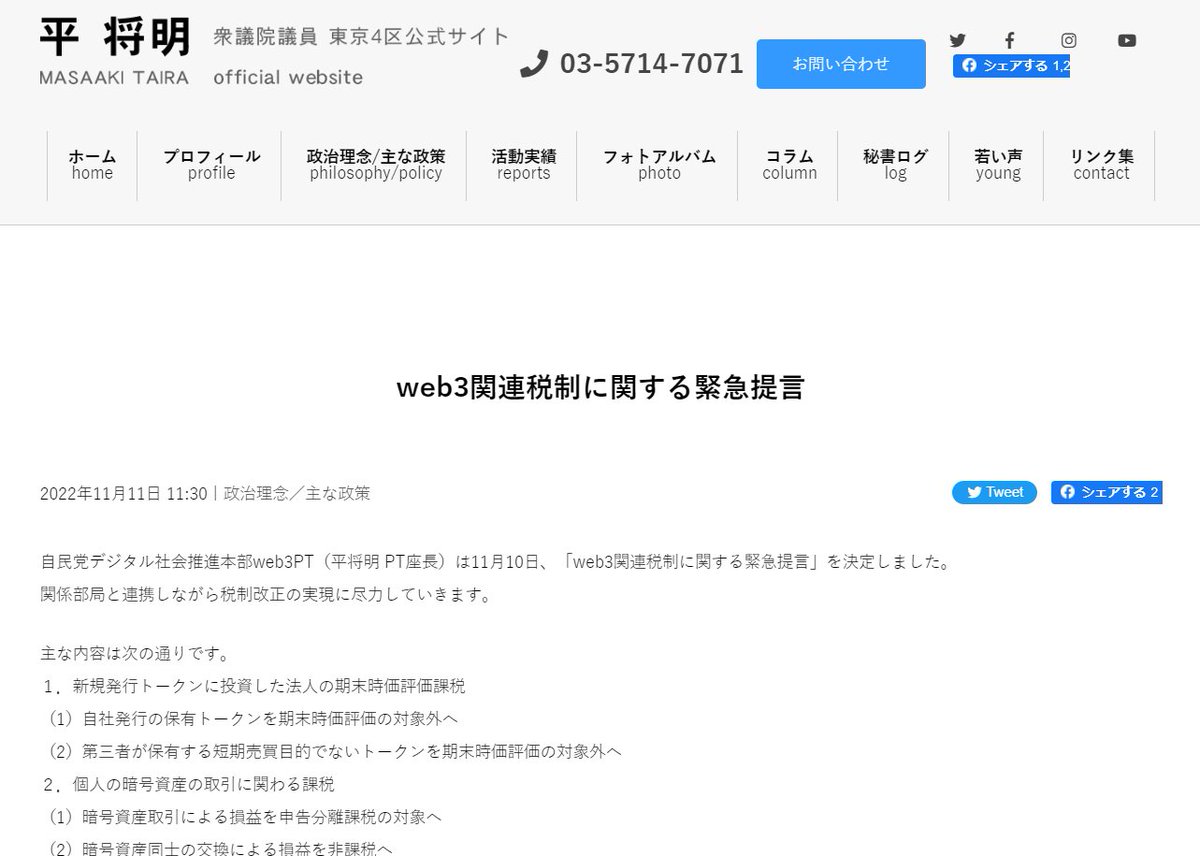Click the 政治理念／主な政策 category link
This screenshot has width=1200, height=856.
point(297,493)
